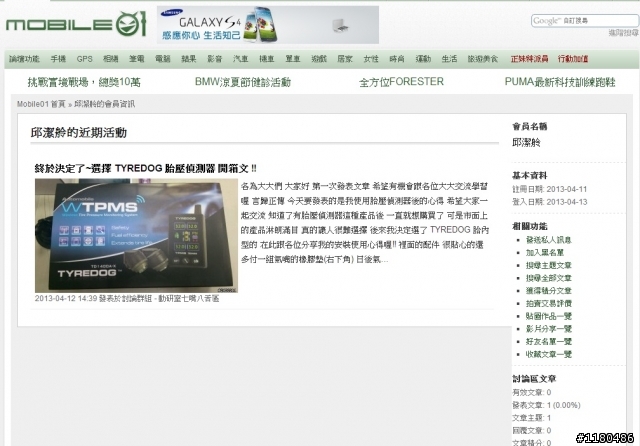Click 有效文章: 0 stat line
Viewport: 640px width, 446px height.
click(531, 392)
